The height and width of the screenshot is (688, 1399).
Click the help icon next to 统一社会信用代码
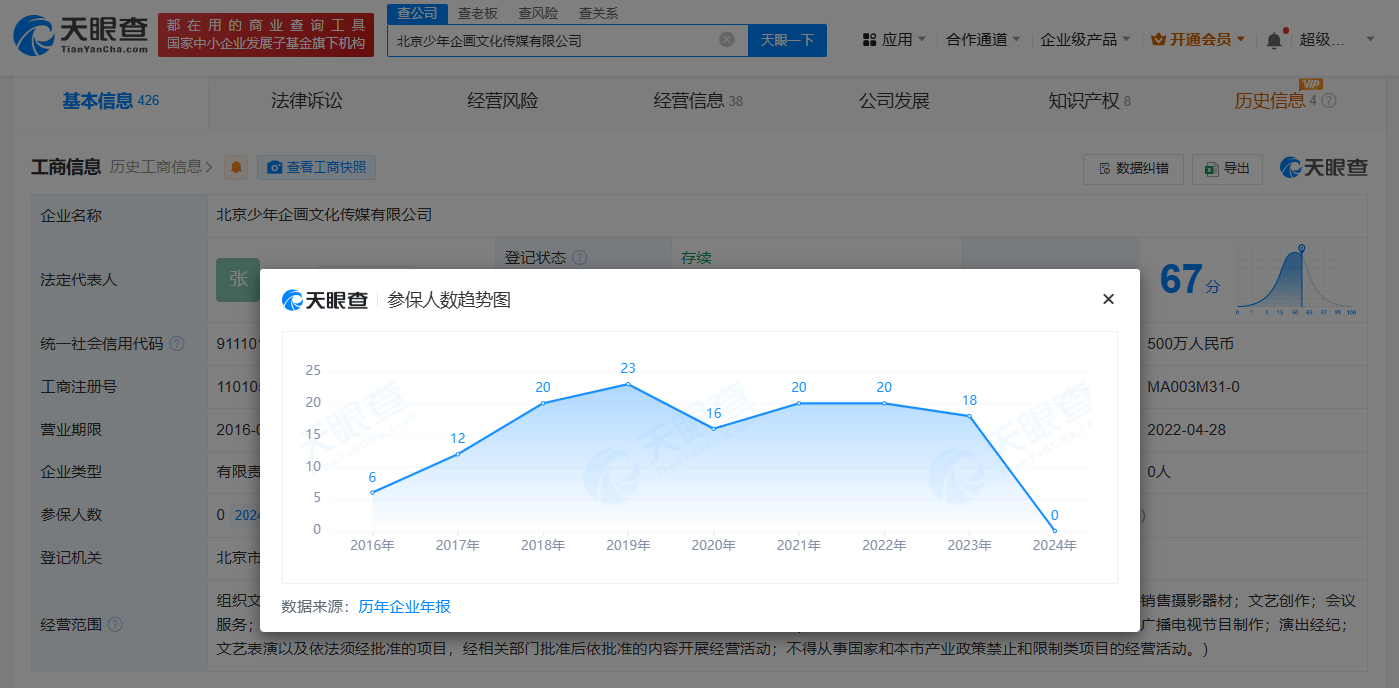tap(177, 344)
